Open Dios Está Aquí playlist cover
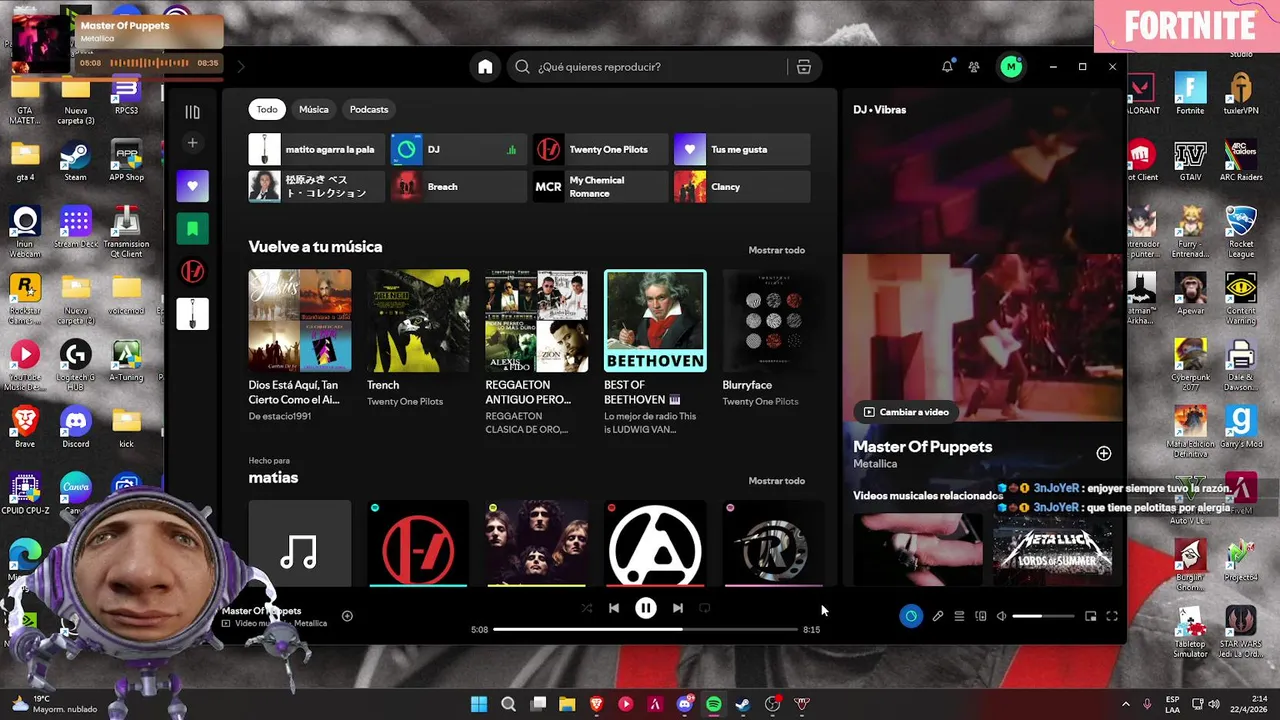This screenshot has width=1280, height=720. coord(300,320)
